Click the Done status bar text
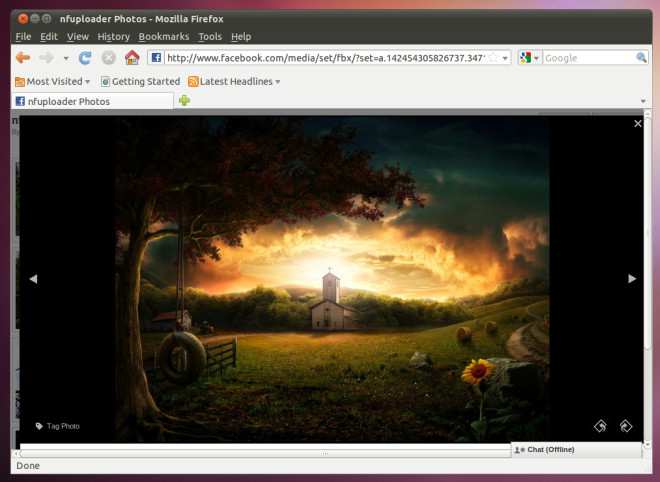The width and height of the screenshot is (660, 482). (28, 466)
